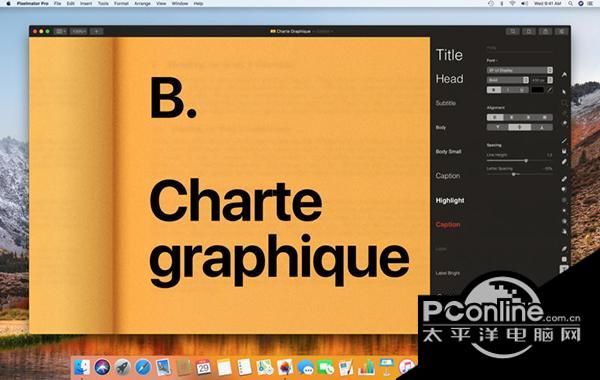Toggle Italic text formatting
This screenshot has width=600, height=380.
point(508,90)
